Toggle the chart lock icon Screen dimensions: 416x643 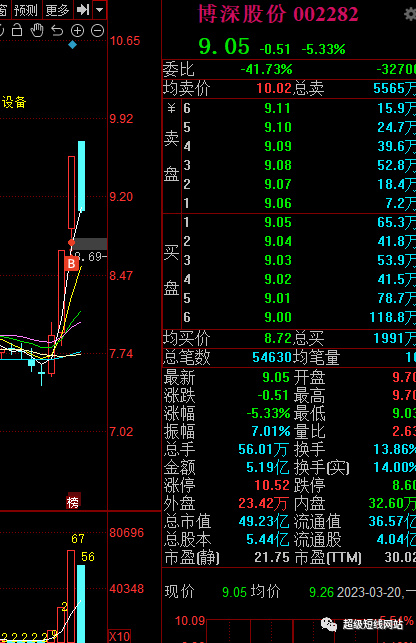[x=17, y=30]
